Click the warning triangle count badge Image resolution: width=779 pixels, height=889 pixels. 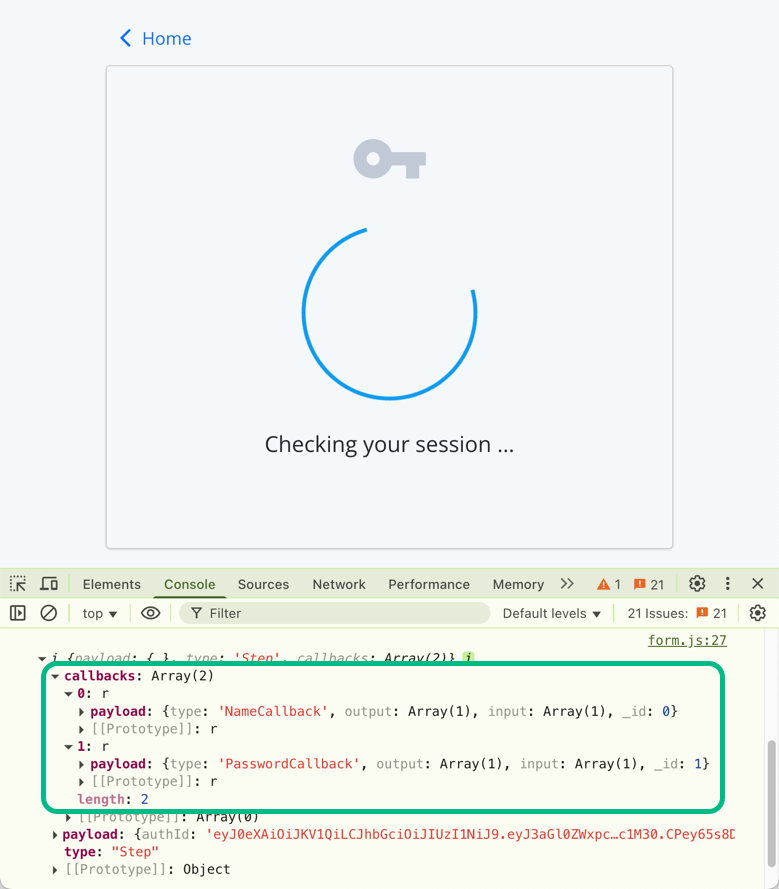point(609,584)
